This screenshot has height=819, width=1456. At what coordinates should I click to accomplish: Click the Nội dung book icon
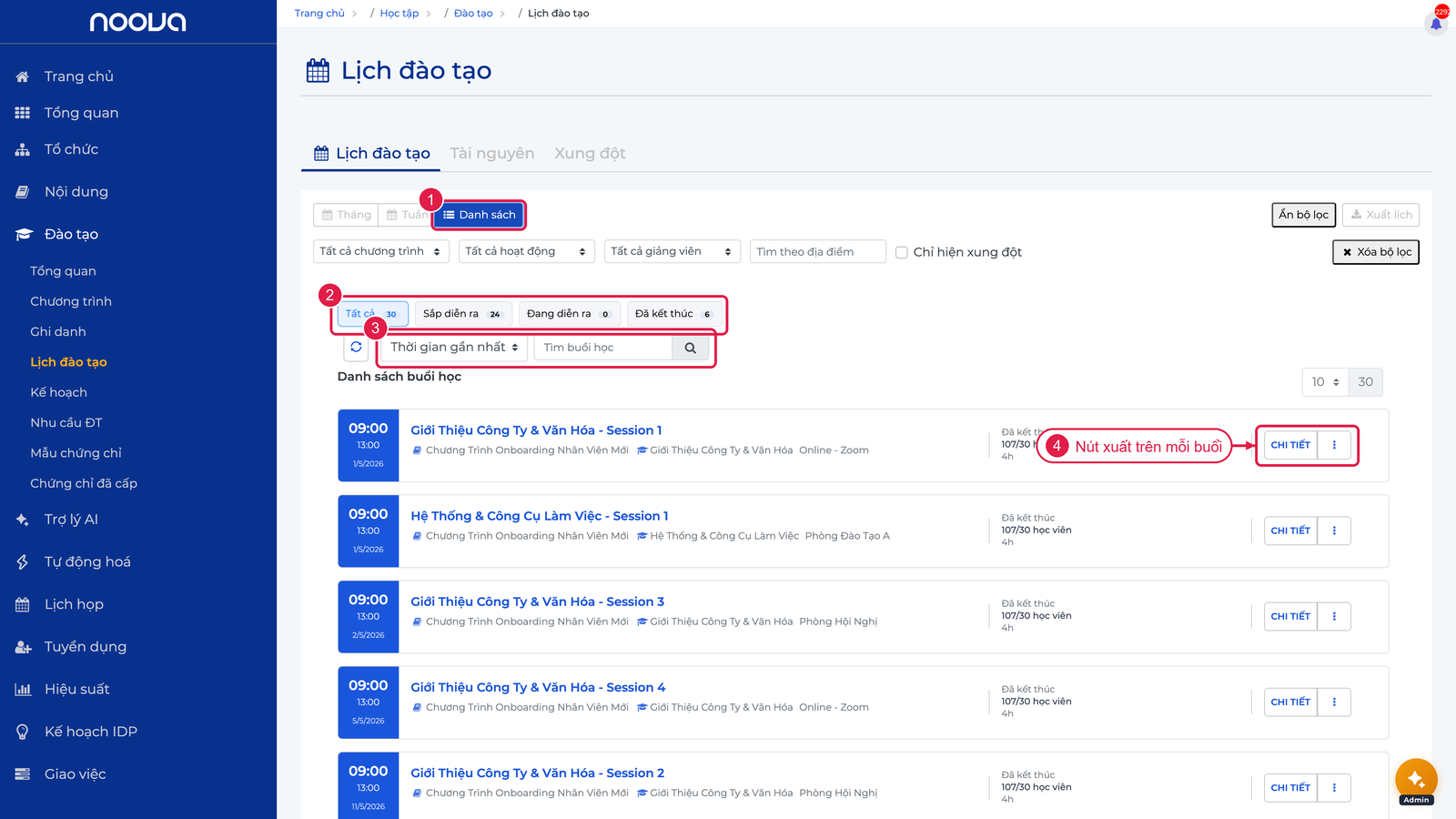(23, 192)
